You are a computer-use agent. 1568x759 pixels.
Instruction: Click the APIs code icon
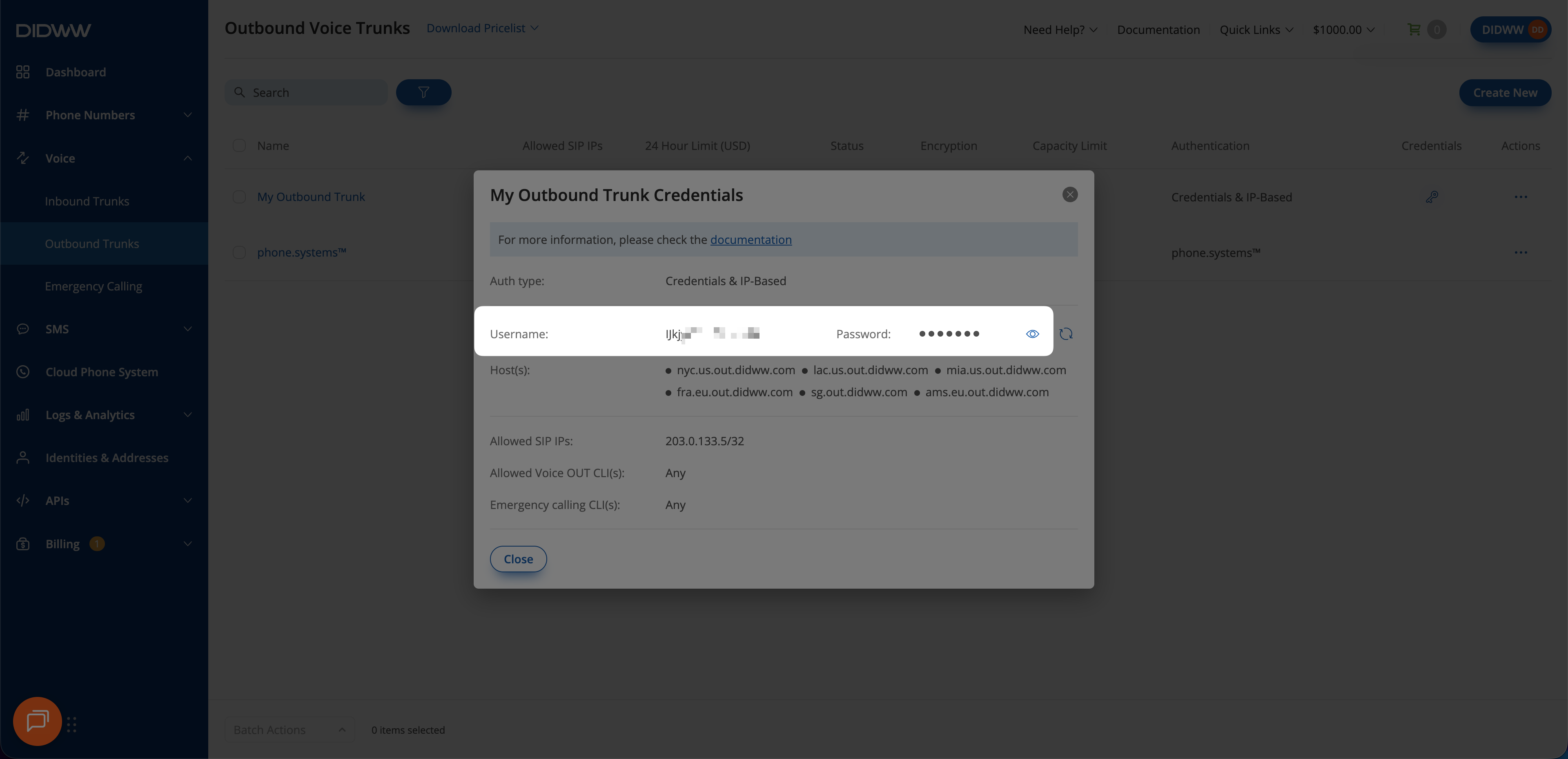pyautogui.click(x=23, y=500)
